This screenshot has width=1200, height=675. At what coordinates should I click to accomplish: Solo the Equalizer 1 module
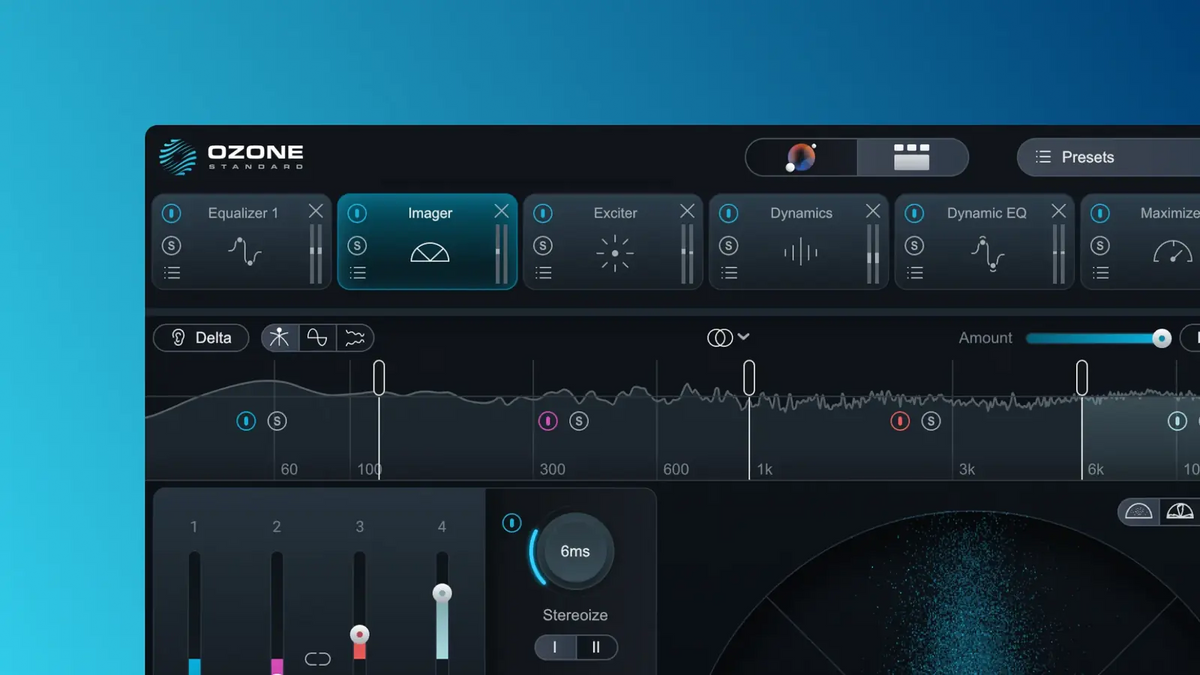click(171, 246)
